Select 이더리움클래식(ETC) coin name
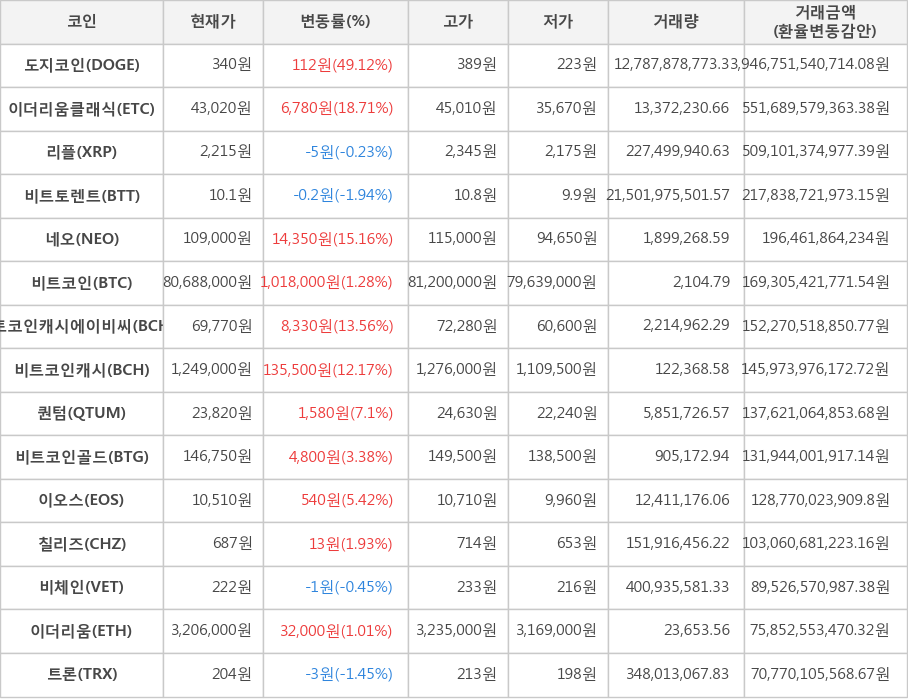This screenshot has width=908, height=700. point(82,109)
